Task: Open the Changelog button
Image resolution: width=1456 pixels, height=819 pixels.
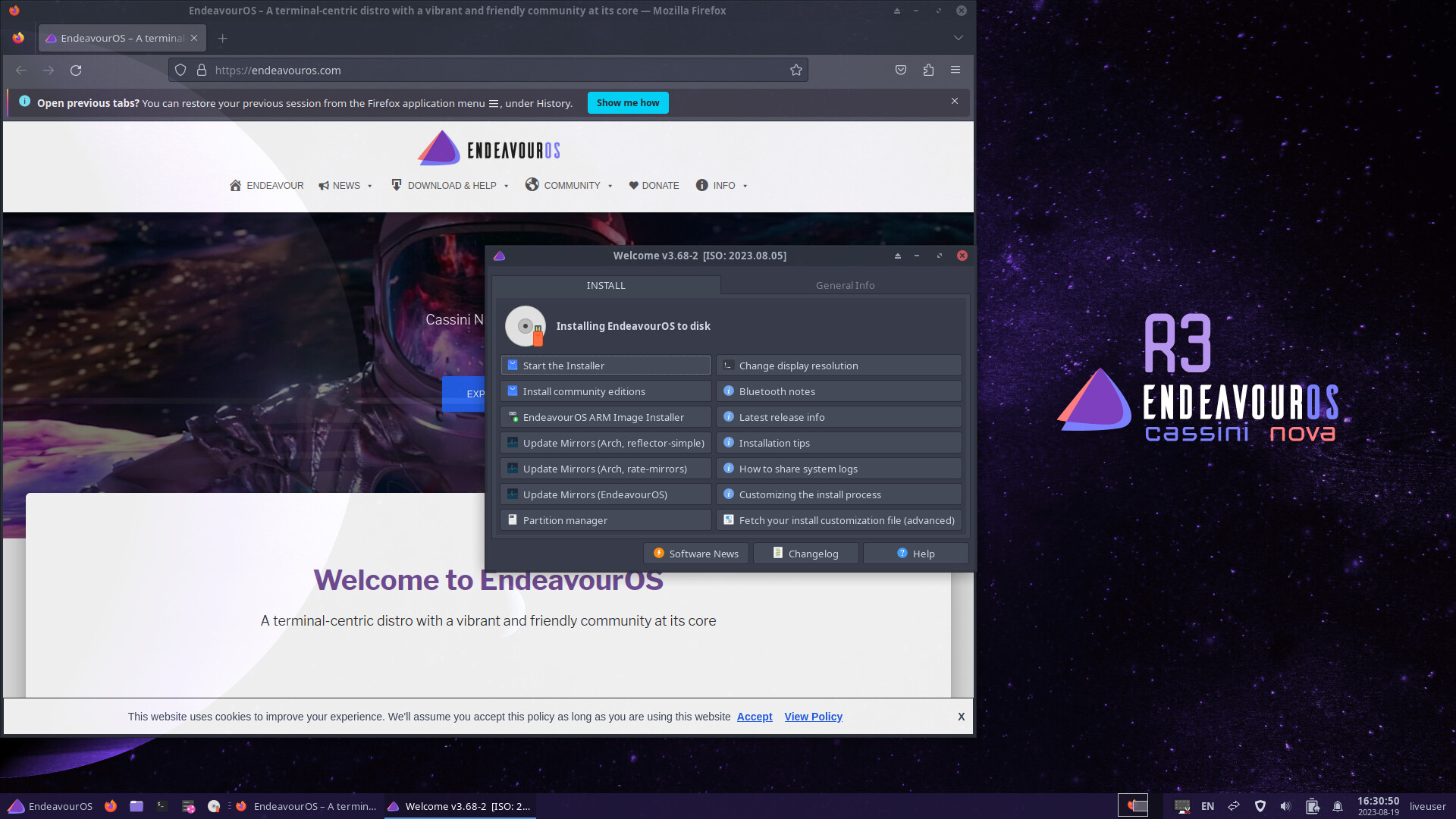Action: point(806,554)
